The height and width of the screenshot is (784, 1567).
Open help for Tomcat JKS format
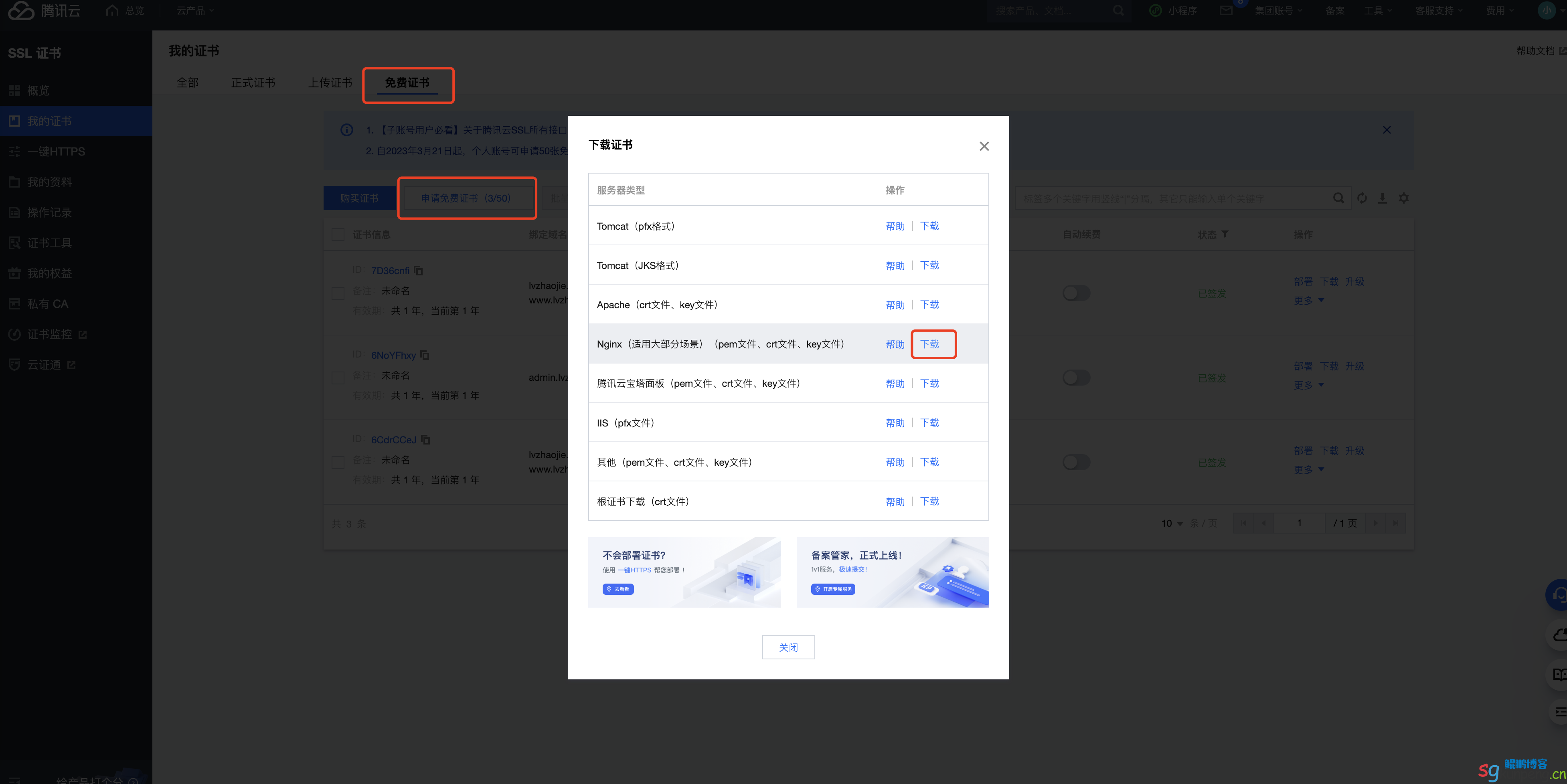pyautogui.click(x=895, y=265)
